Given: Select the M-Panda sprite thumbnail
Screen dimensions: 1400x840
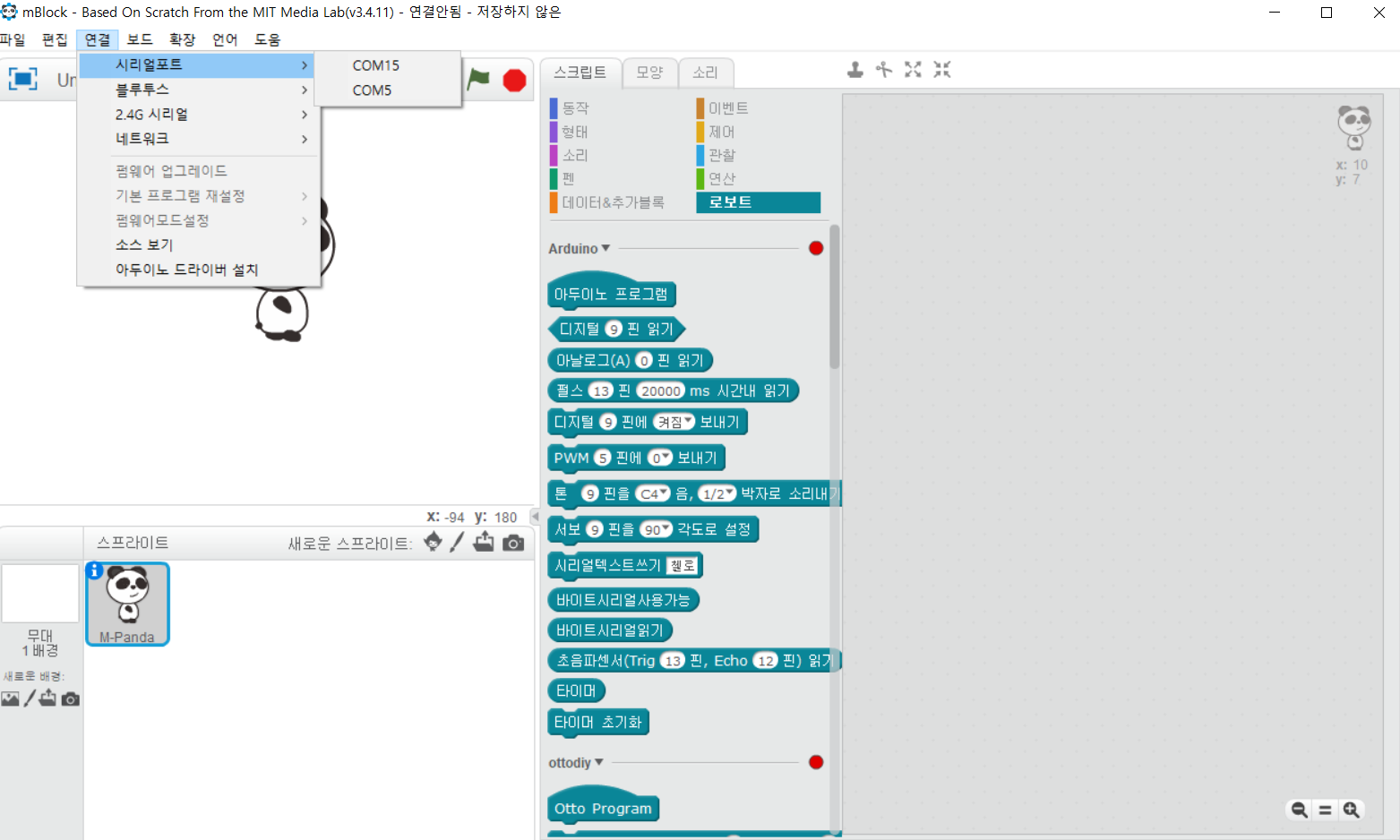Looking at the screenshot, I should (127, 604).
